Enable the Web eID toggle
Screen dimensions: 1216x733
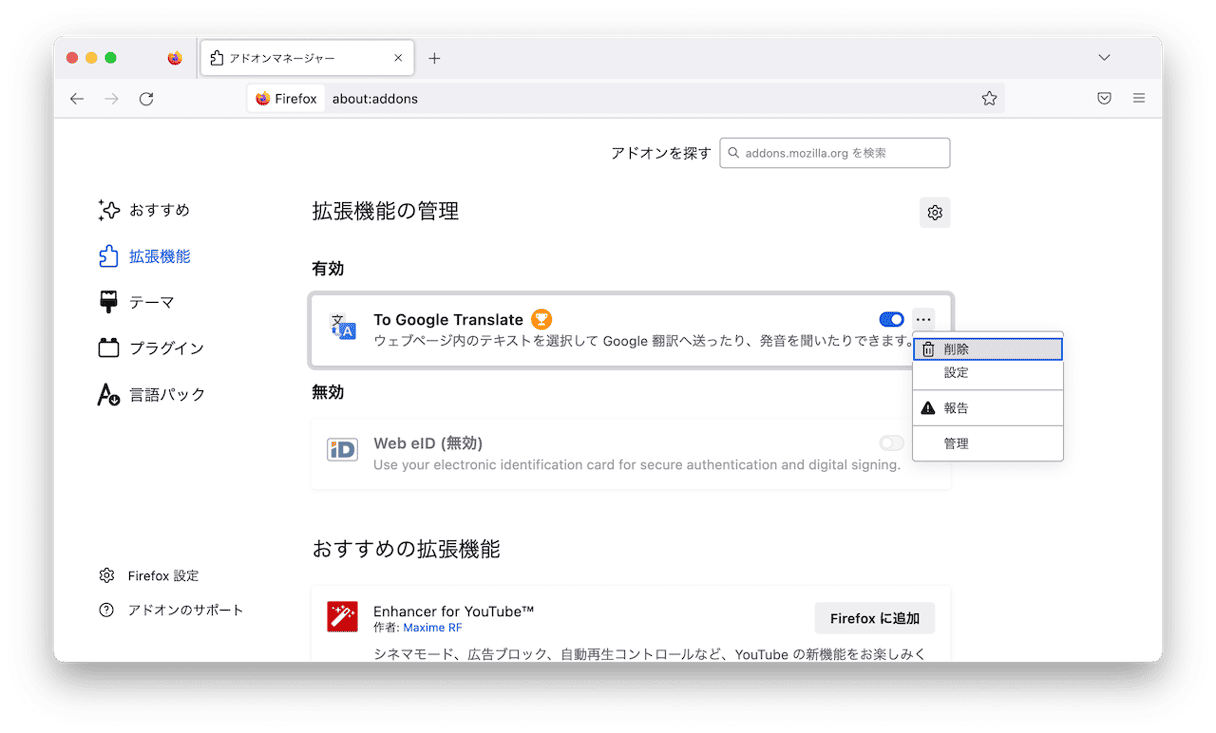coord(891,443)
